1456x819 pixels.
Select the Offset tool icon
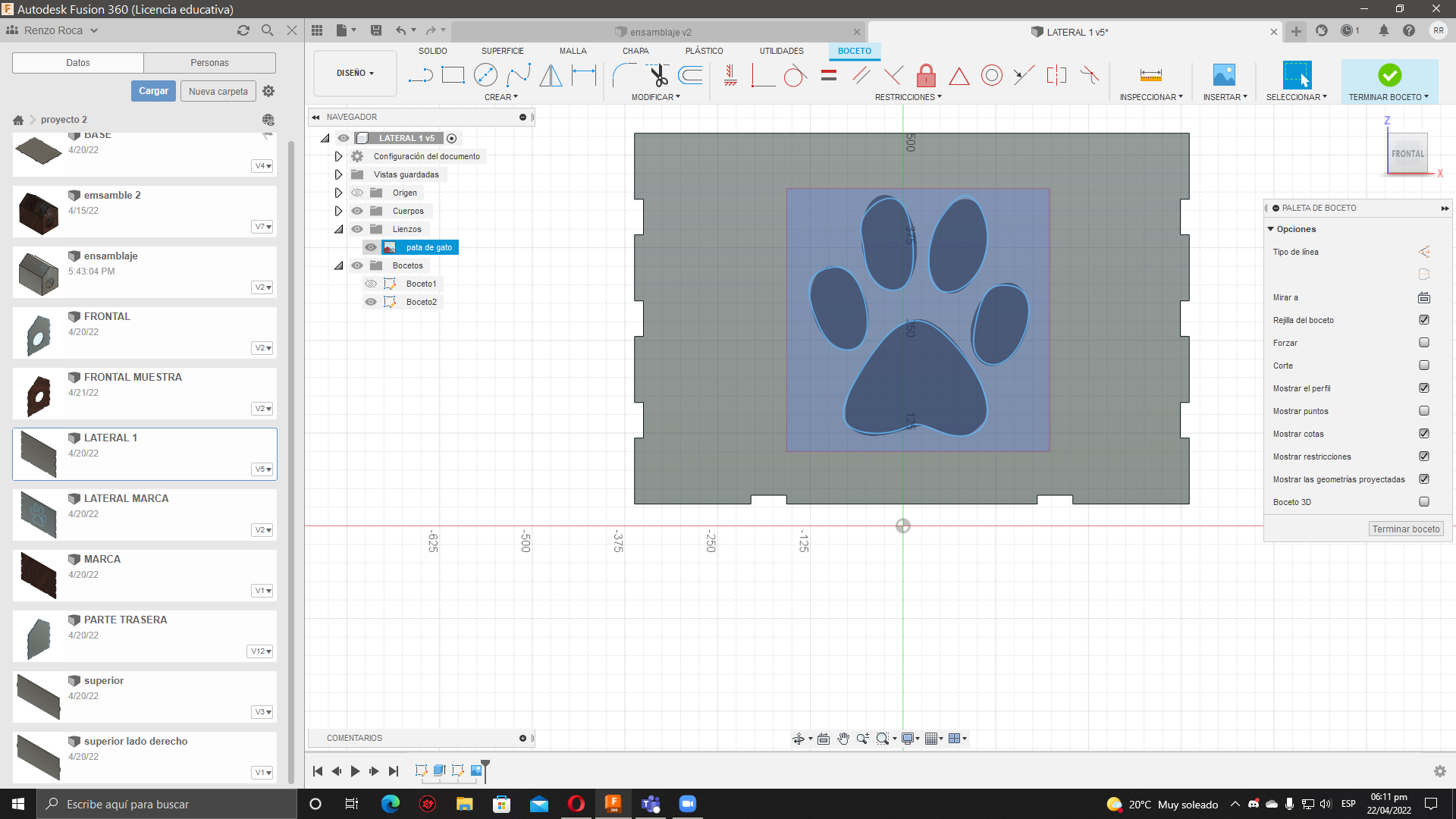[690, 75]
